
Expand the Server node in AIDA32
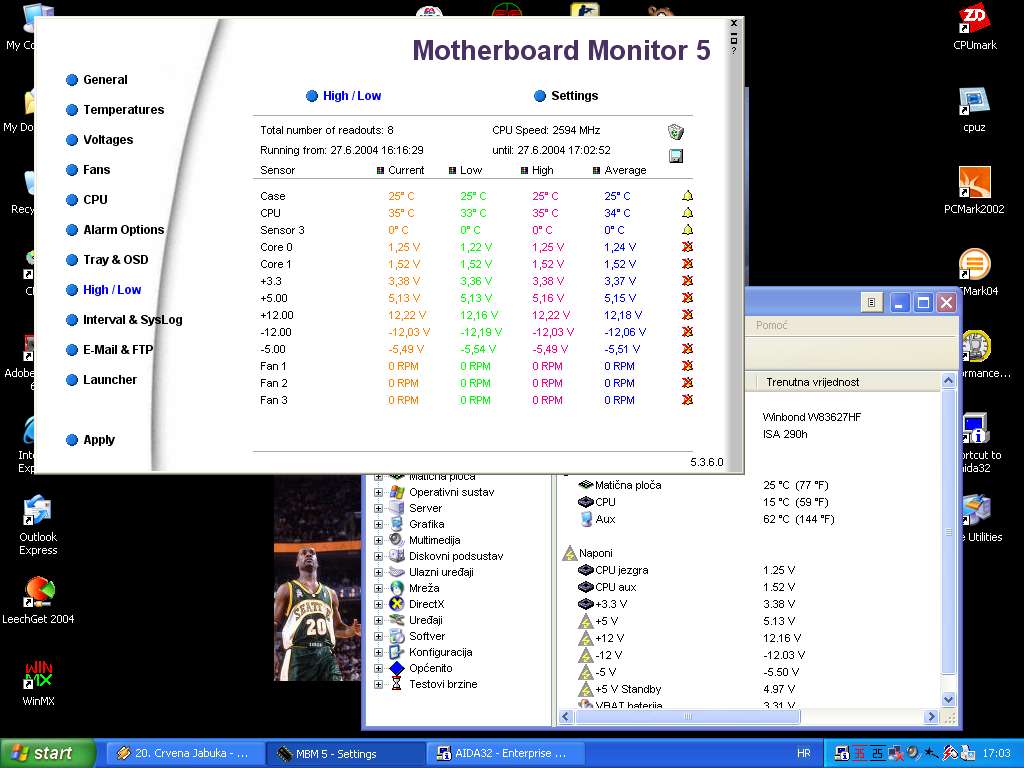[x=378, y=508]
